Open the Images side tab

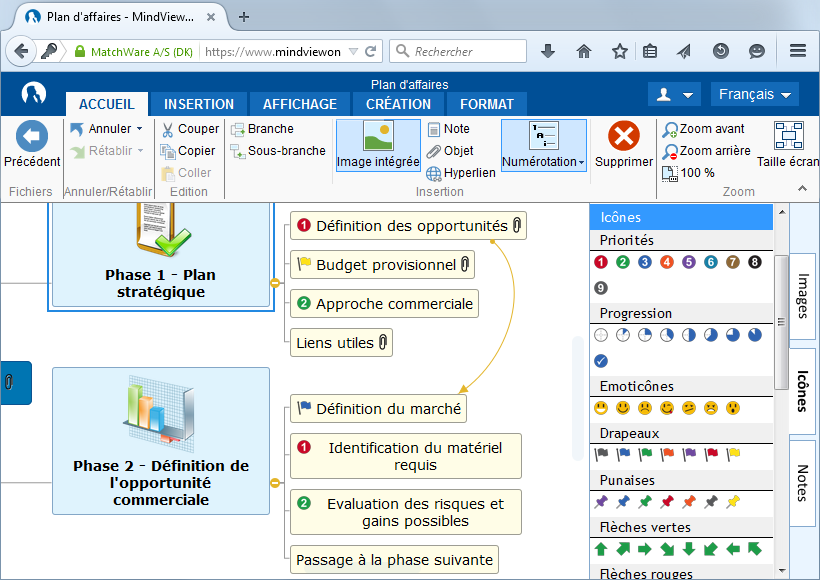point(802,297)
